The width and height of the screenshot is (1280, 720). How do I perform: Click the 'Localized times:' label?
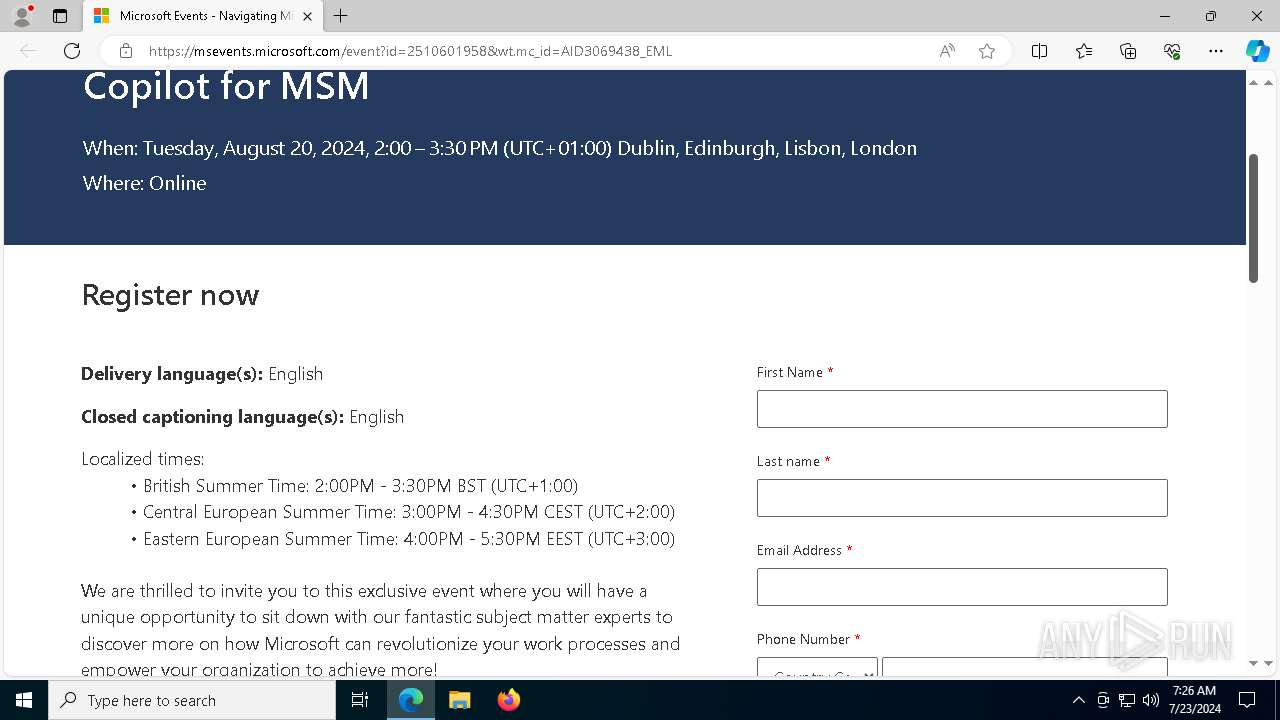point(143,459)
